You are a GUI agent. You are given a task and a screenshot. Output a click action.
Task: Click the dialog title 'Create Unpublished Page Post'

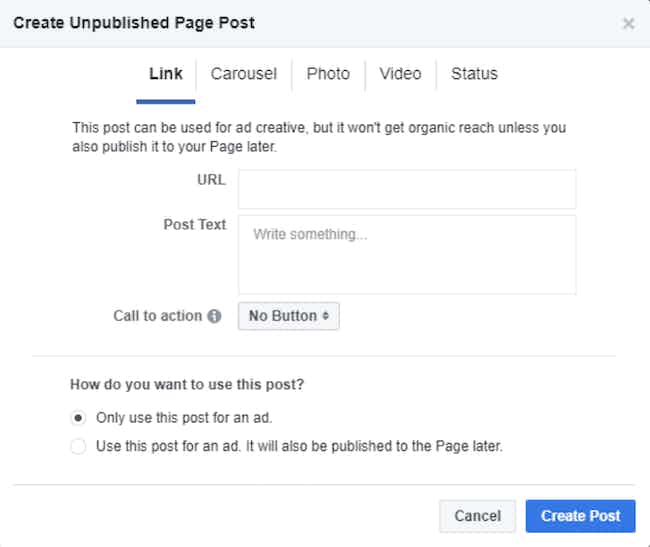[x=134, y=22]
